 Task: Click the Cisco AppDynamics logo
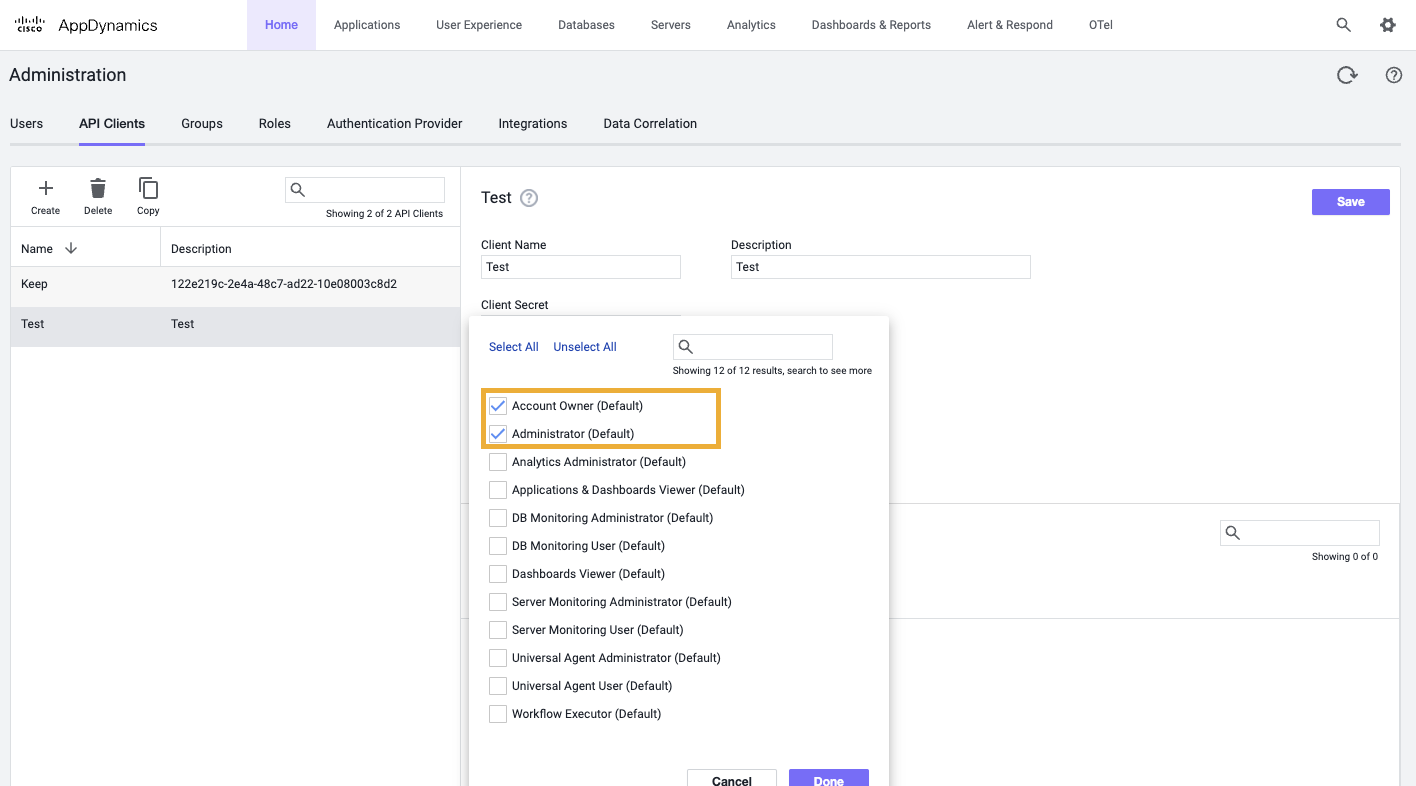click(x=87, y=25)
